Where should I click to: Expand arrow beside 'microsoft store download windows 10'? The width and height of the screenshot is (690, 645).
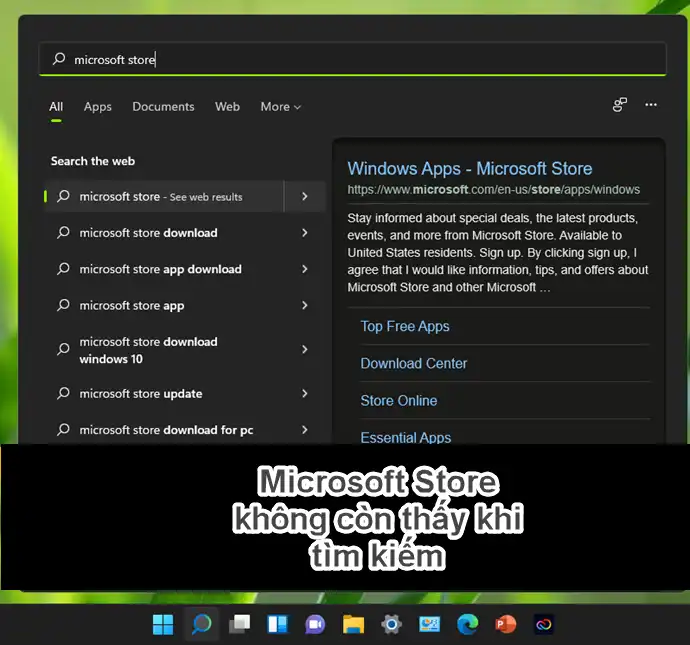coord(305,349)
